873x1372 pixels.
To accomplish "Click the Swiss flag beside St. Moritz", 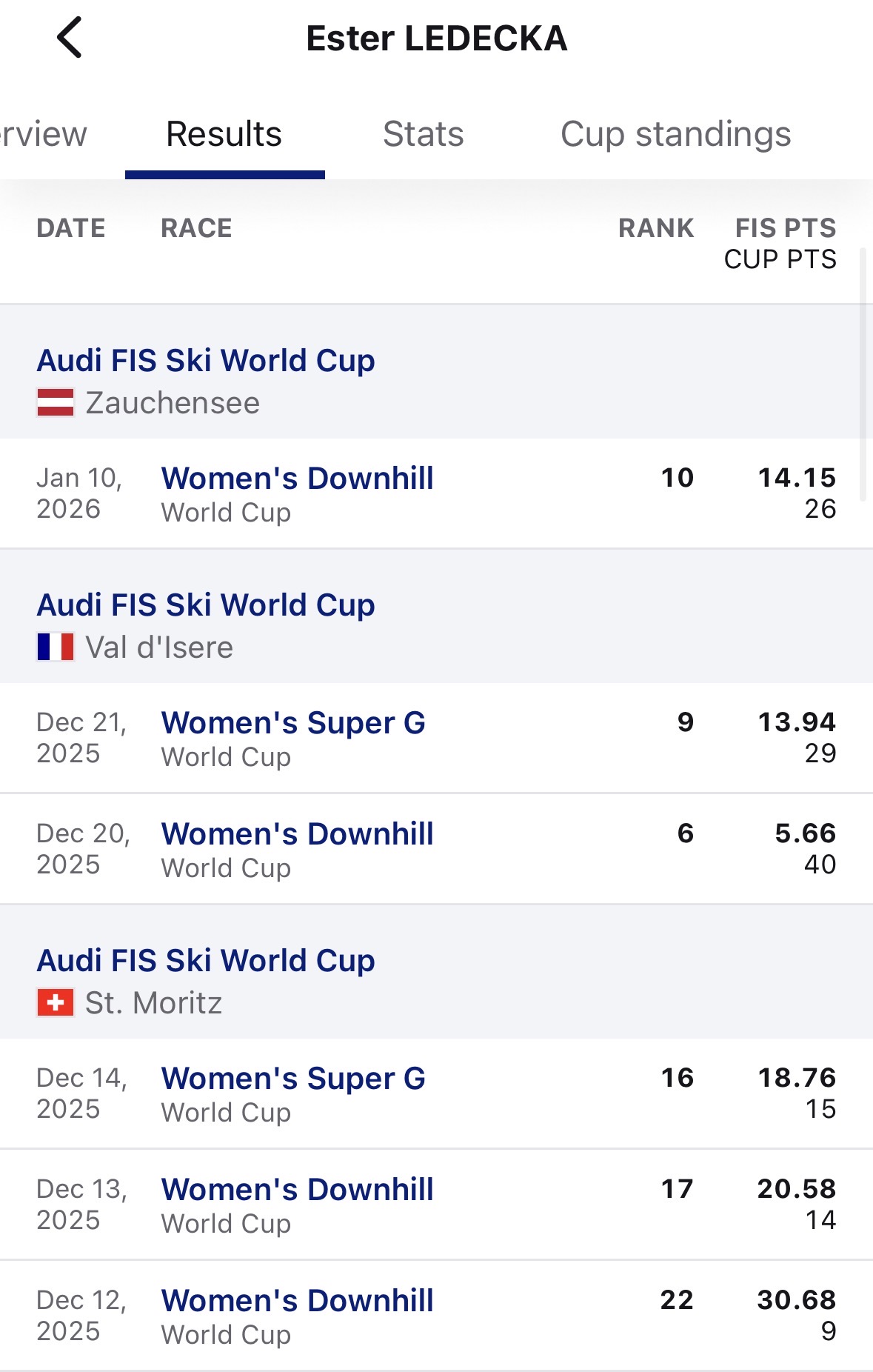I will (x=56, y=1003).
